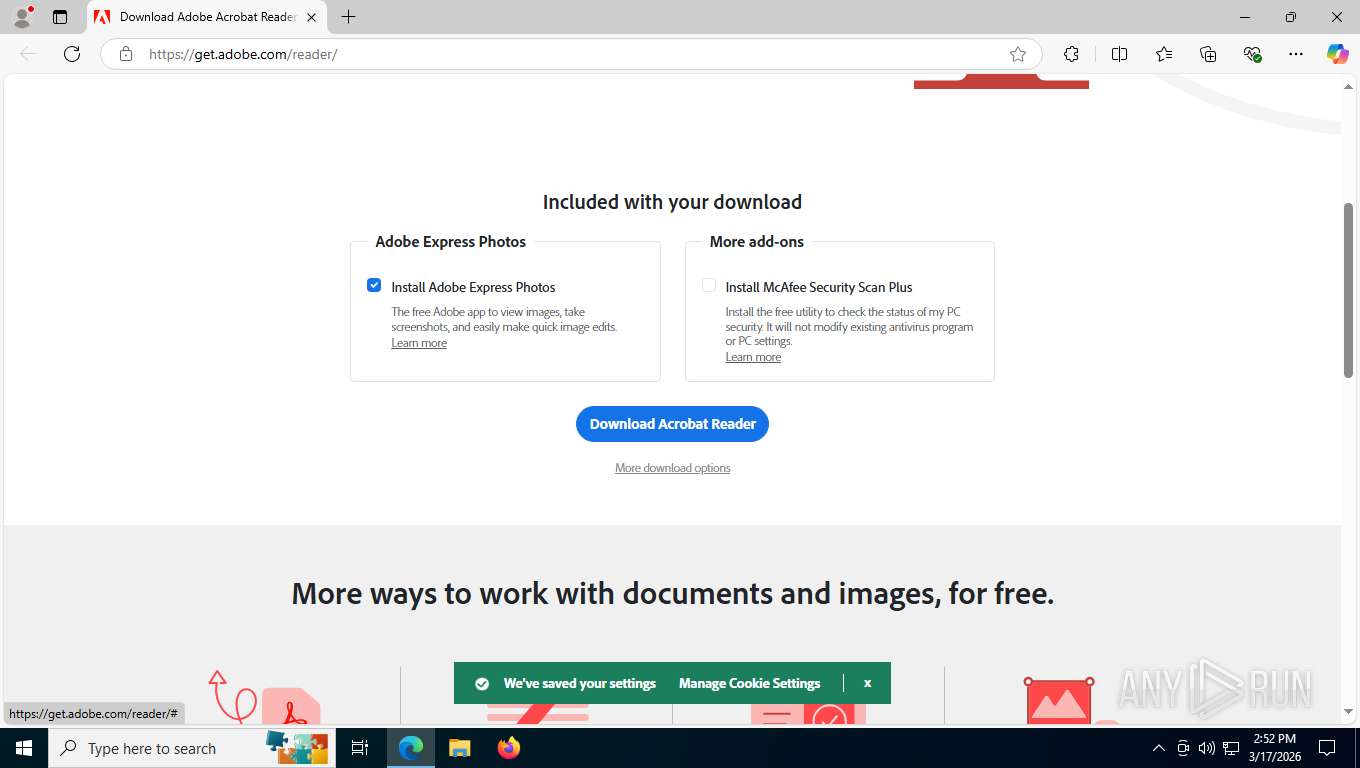Open the notifications action center

(x=1327, y=748)
